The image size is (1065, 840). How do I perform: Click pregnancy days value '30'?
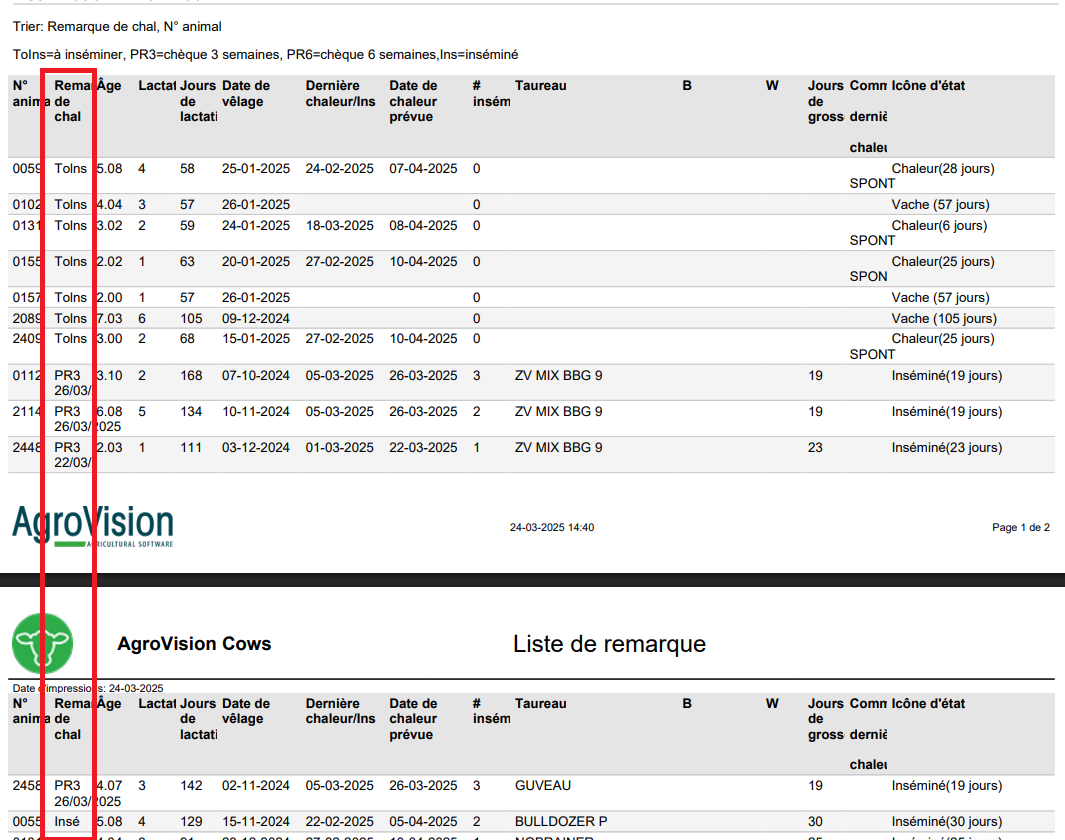pos(815,822)
